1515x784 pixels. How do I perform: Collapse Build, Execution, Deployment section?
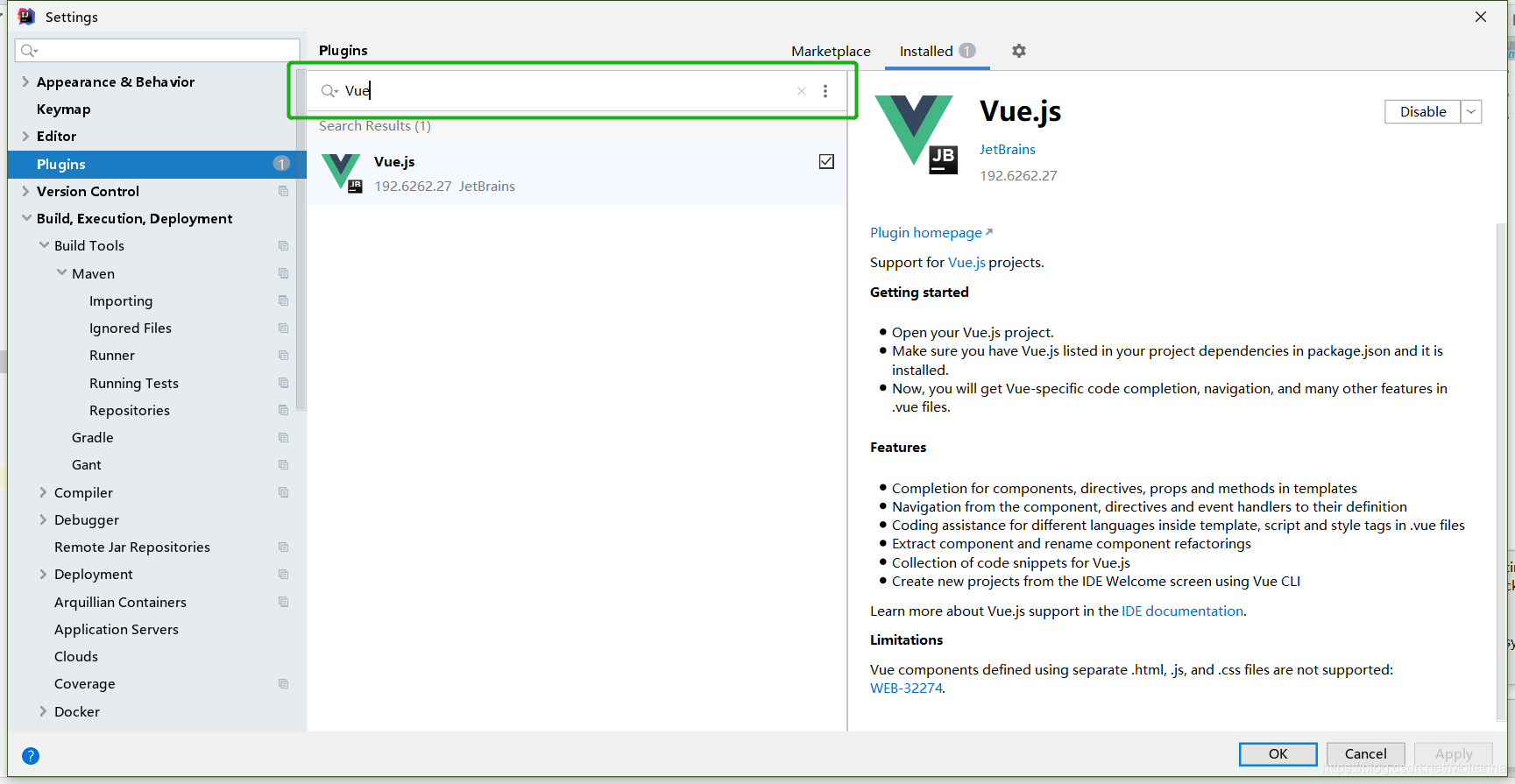tap(25, 218)
